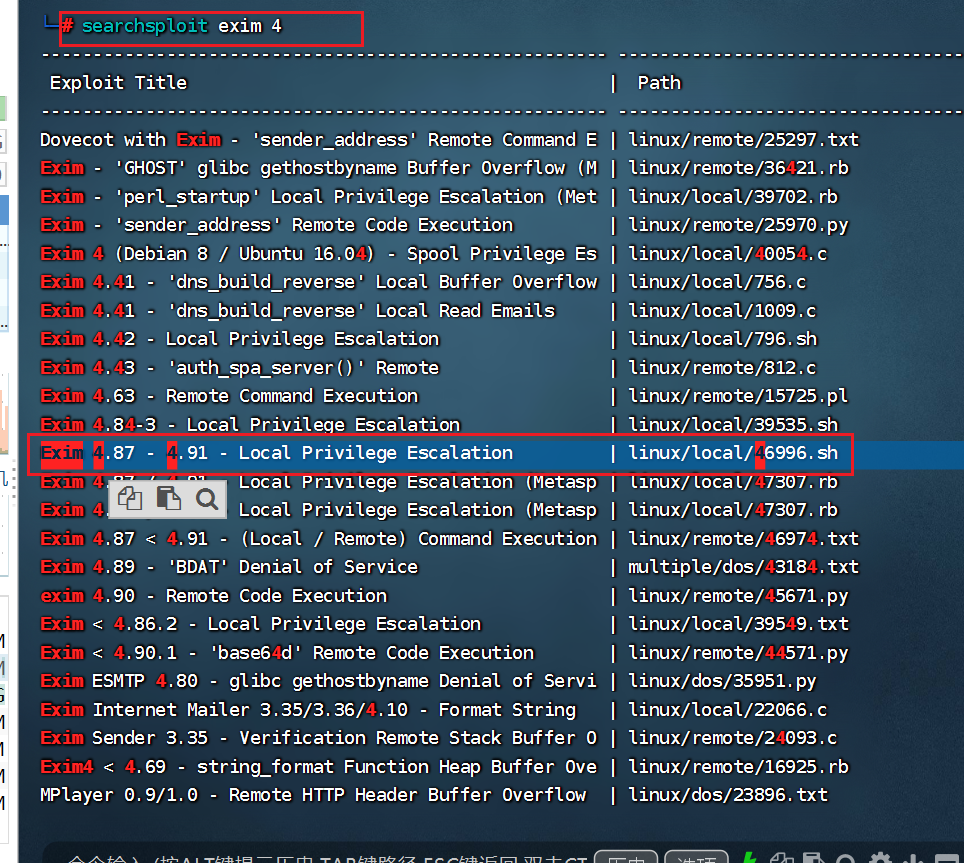
Task: Click path linux/remote/36421.rb
Action: pos(738,168)
